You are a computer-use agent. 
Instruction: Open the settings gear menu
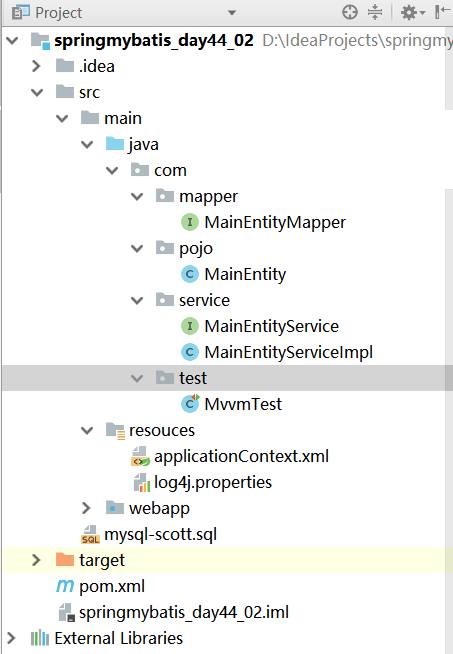pyautogui.click(x=412, y=13)
